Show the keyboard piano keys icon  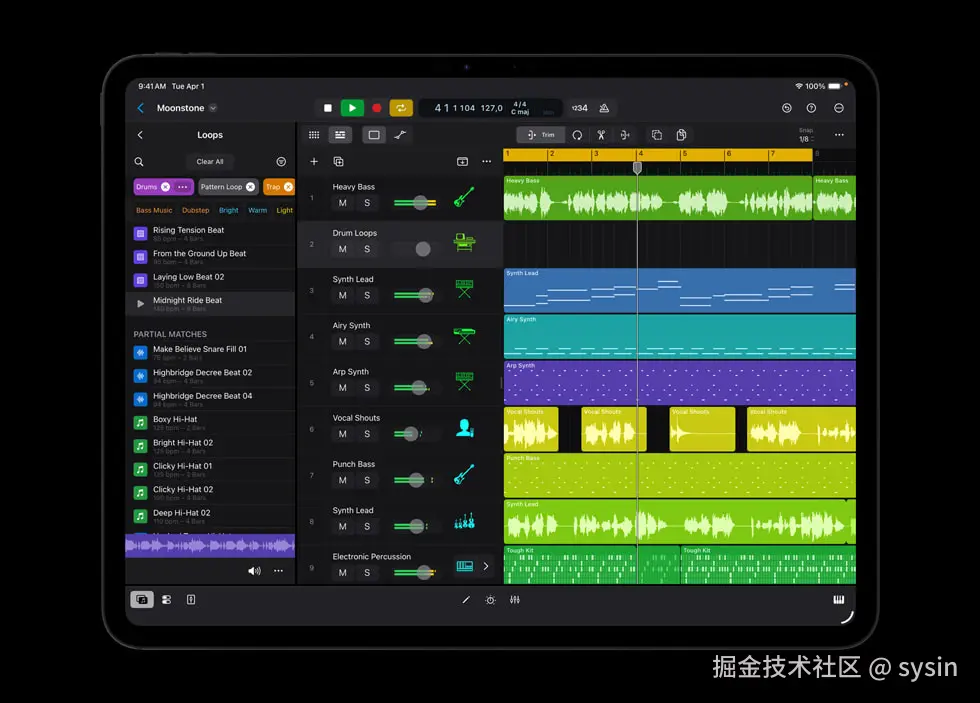pos(839,600)
